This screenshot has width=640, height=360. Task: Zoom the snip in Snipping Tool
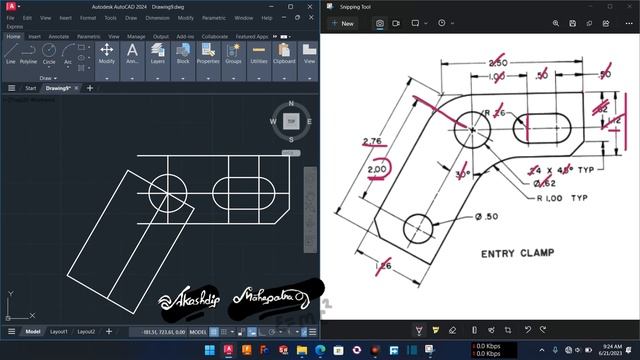point(556,23)
